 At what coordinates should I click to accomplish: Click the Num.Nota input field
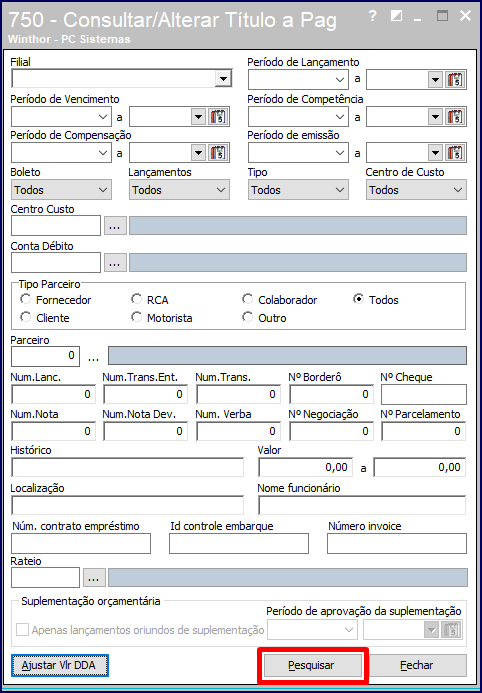pos(53,431)
